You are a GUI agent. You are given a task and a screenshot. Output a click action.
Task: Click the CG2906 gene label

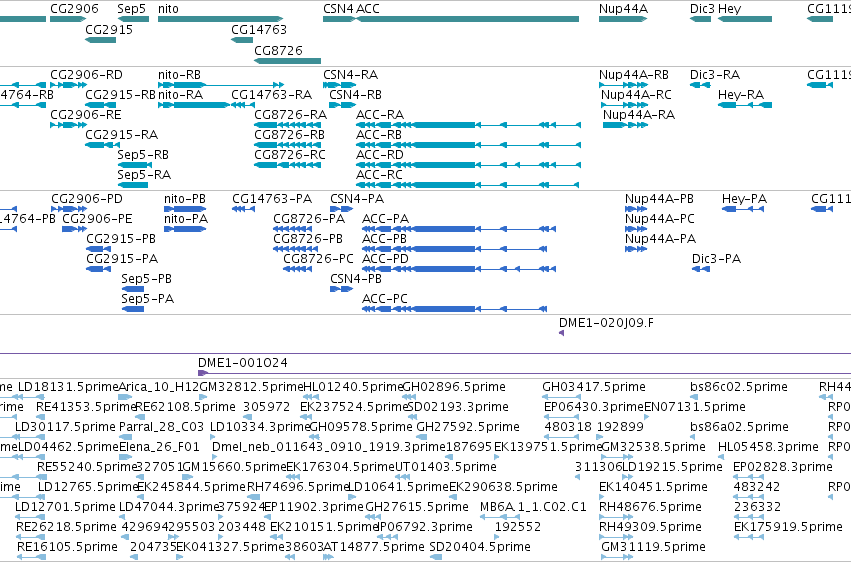pyautogui.click(x=74, y=9)
